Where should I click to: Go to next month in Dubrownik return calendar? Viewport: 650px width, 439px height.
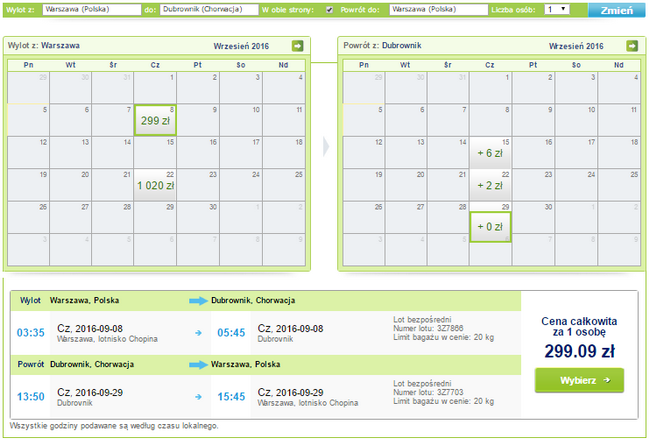[x=632, y=46]
